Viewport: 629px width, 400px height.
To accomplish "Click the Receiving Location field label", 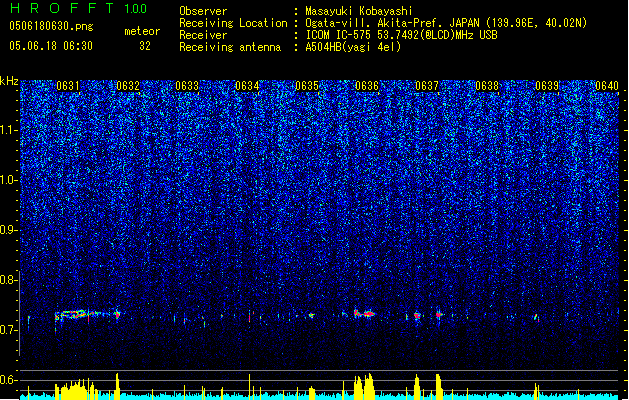I will click(233, 23).
